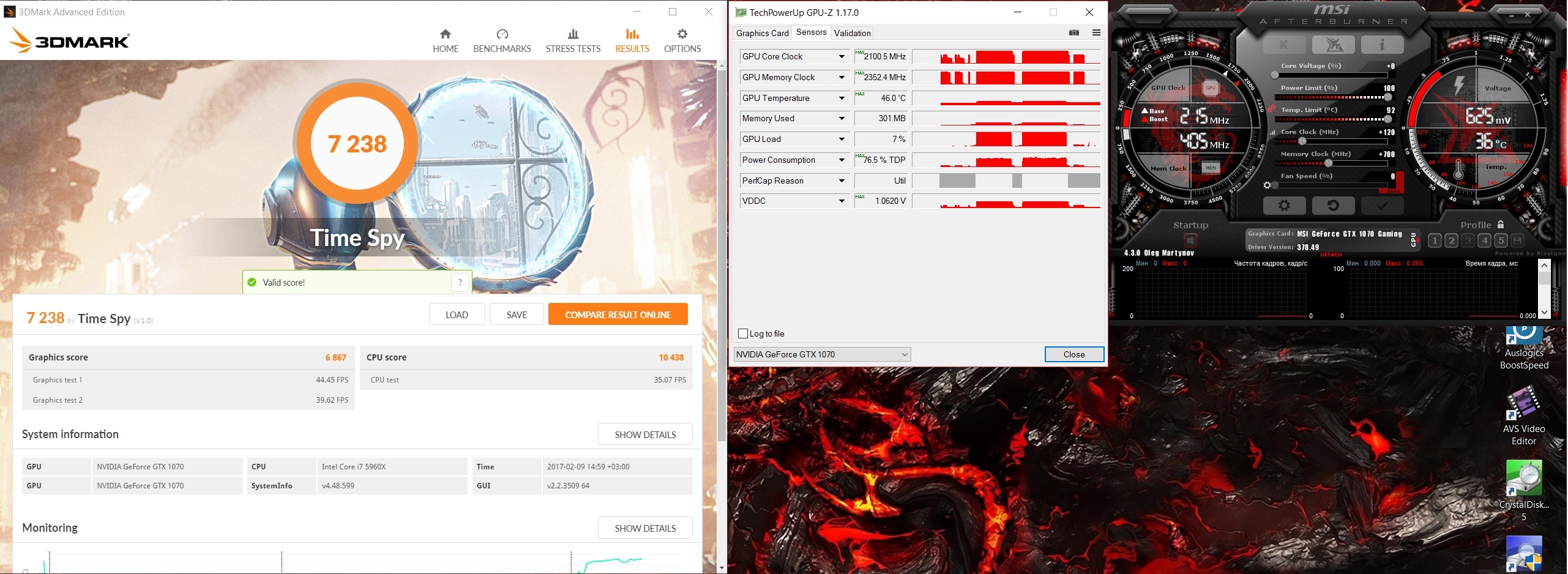
Task: Adjust the Power Limit slider handle
Action: coord(1387,97)
